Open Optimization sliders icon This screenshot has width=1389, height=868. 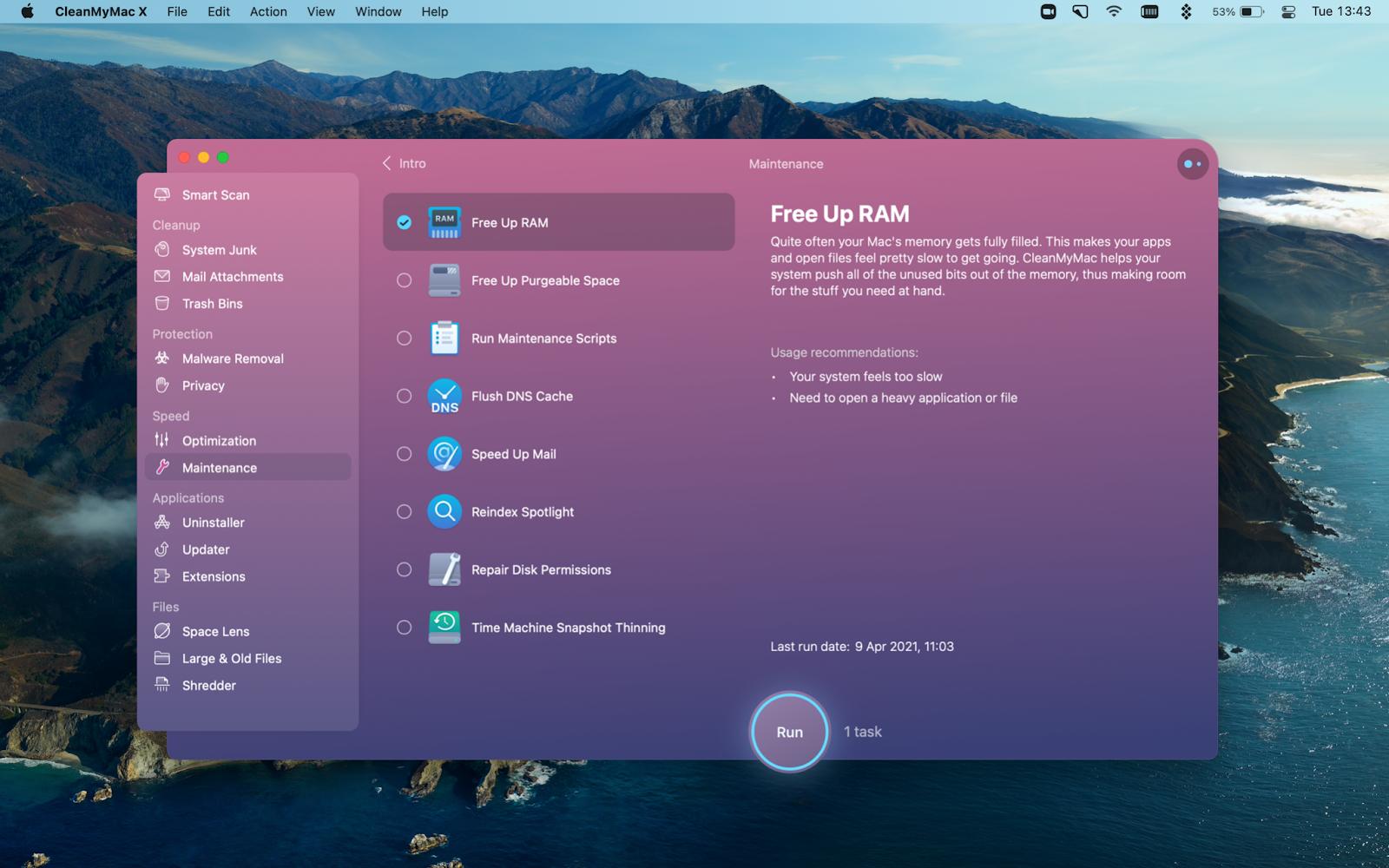click(162, 440)
